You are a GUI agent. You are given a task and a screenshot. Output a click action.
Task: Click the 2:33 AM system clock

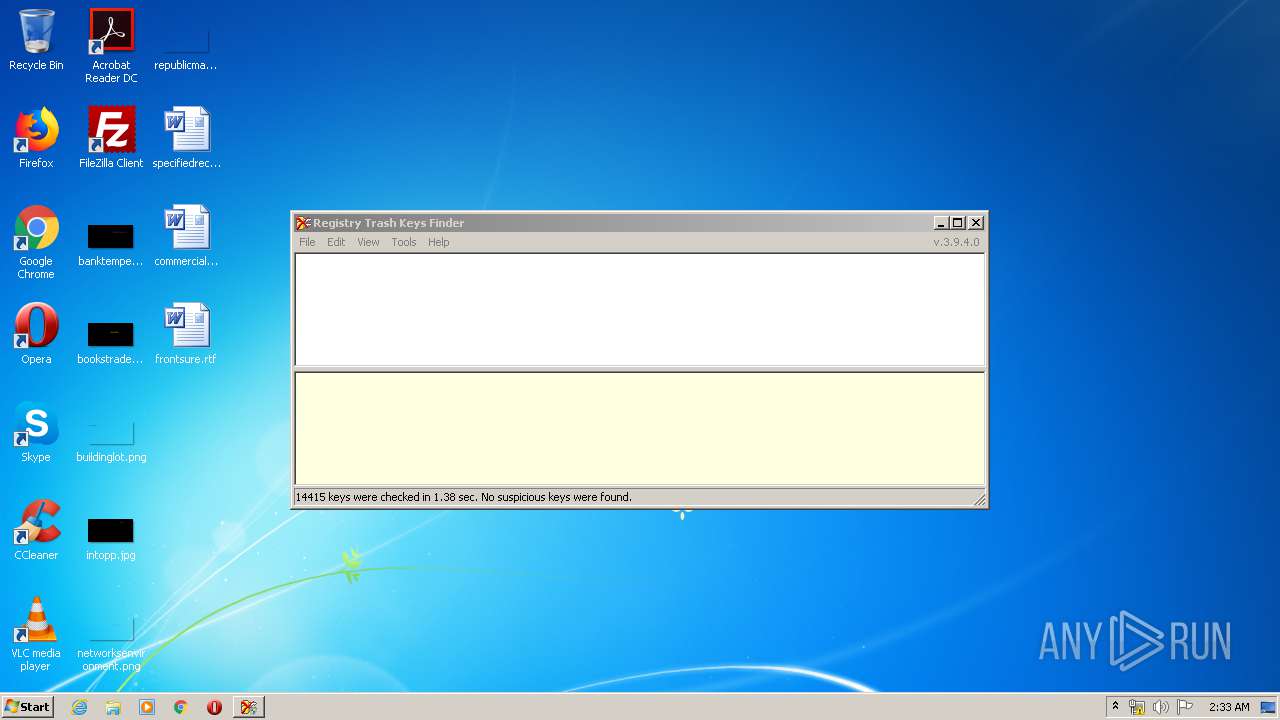point(1229,707)
